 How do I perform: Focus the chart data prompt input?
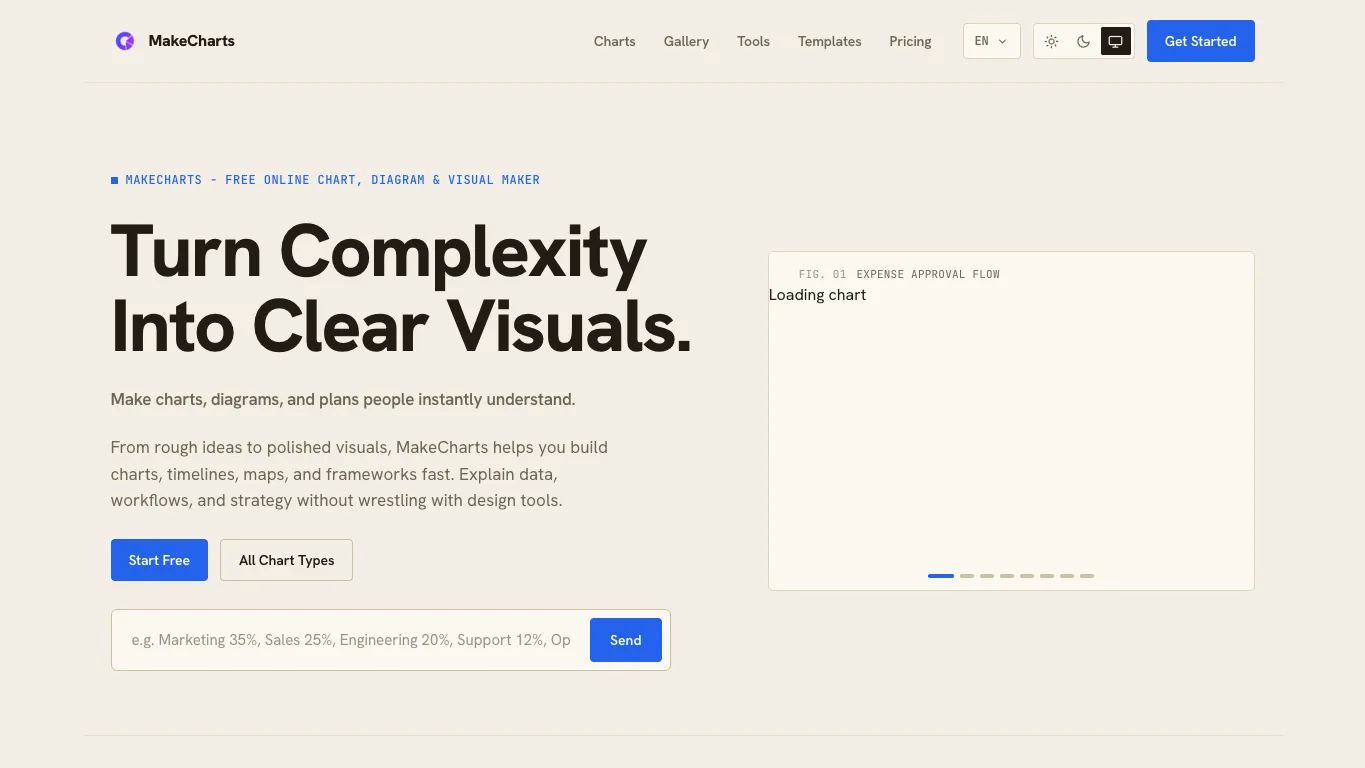(351, 640)
